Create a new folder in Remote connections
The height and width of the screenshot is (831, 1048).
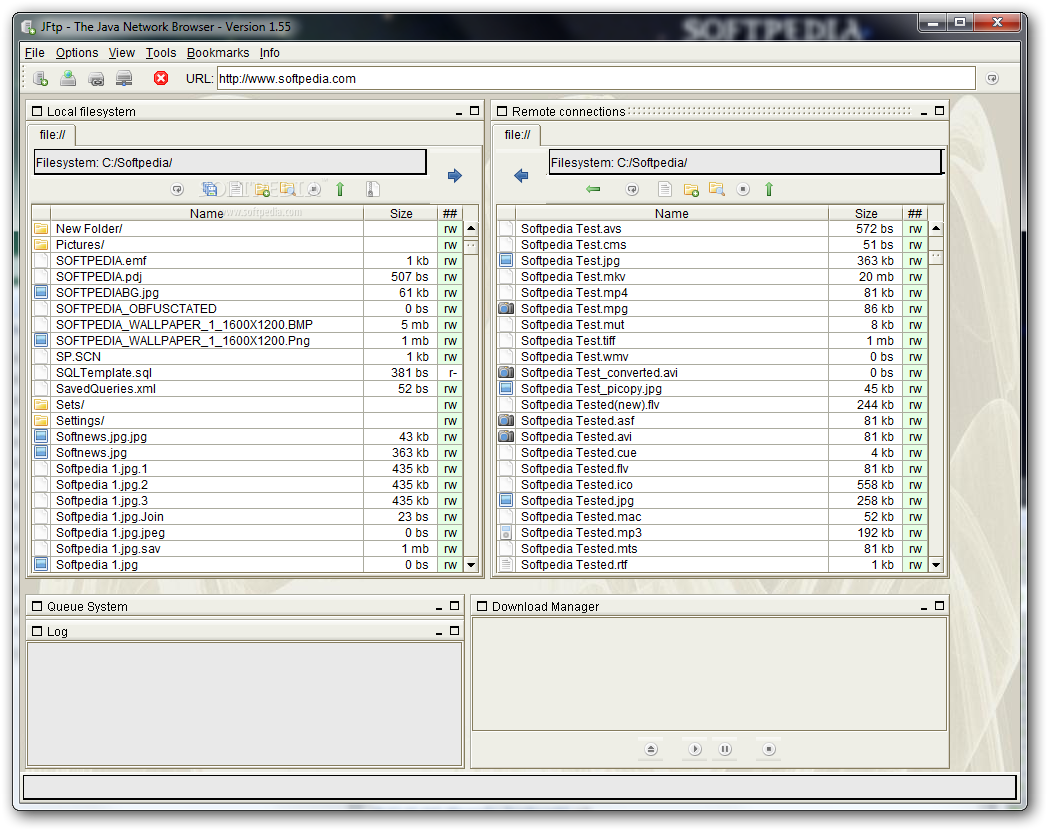point(691,190)
